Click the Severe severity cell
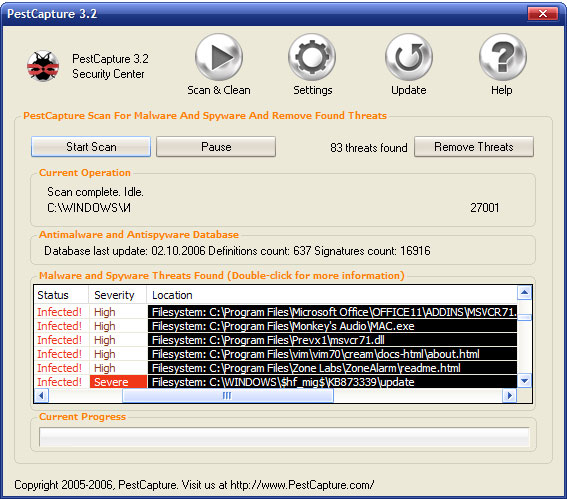 coord(118,382)
